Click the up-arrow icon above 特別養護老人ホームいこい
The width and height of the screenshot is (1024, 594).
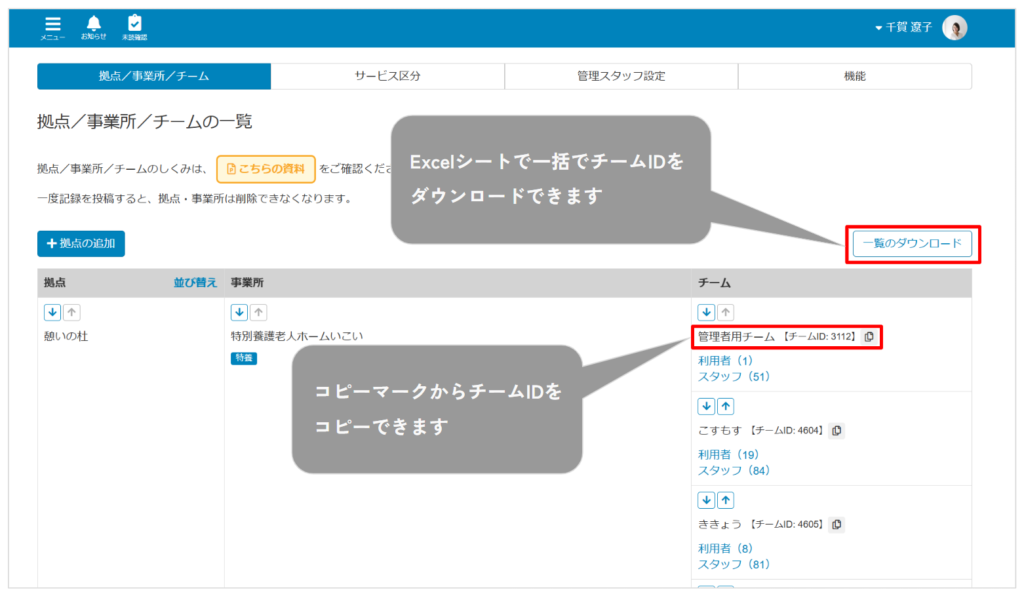click(x=257, y=311)
